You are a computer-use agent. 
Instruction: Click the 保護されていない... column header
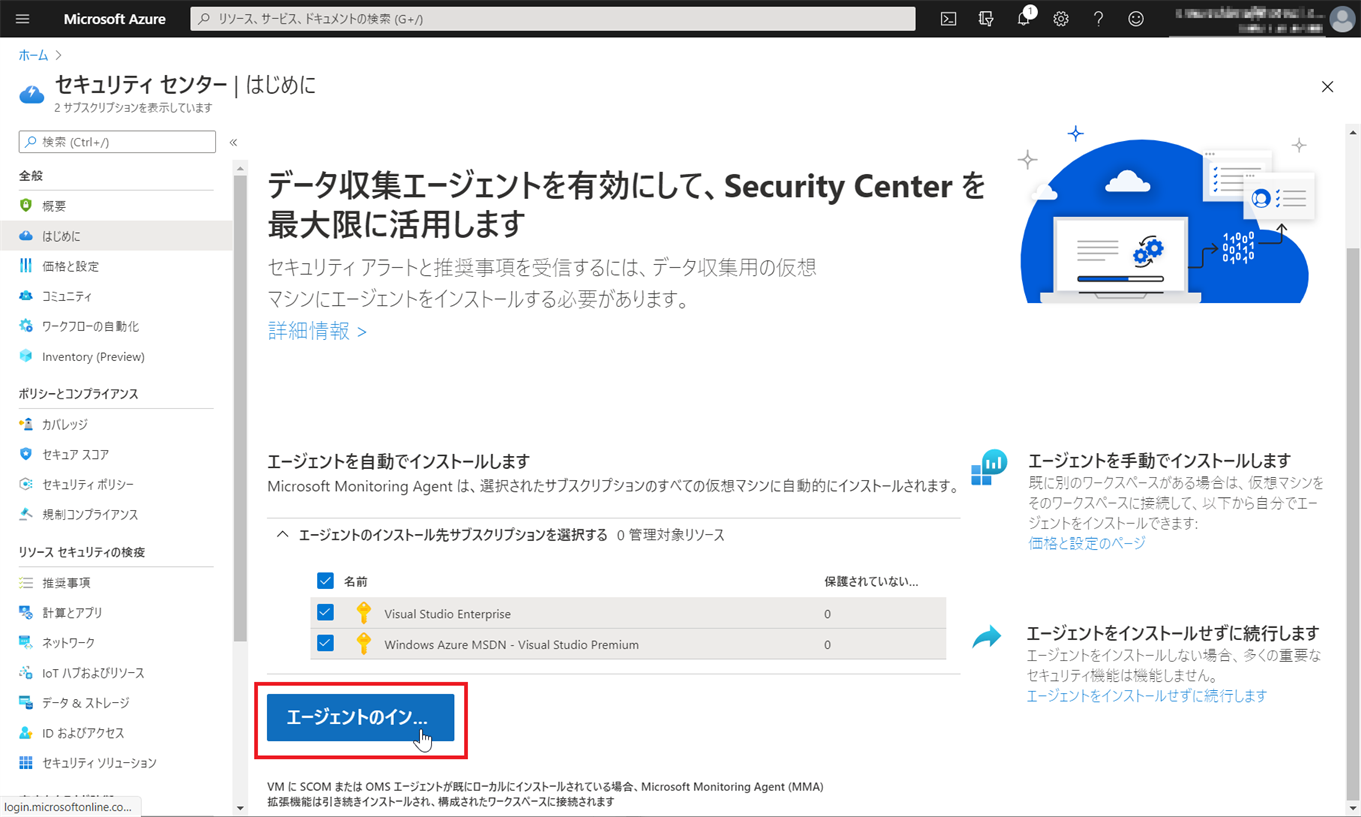[871, 581]
